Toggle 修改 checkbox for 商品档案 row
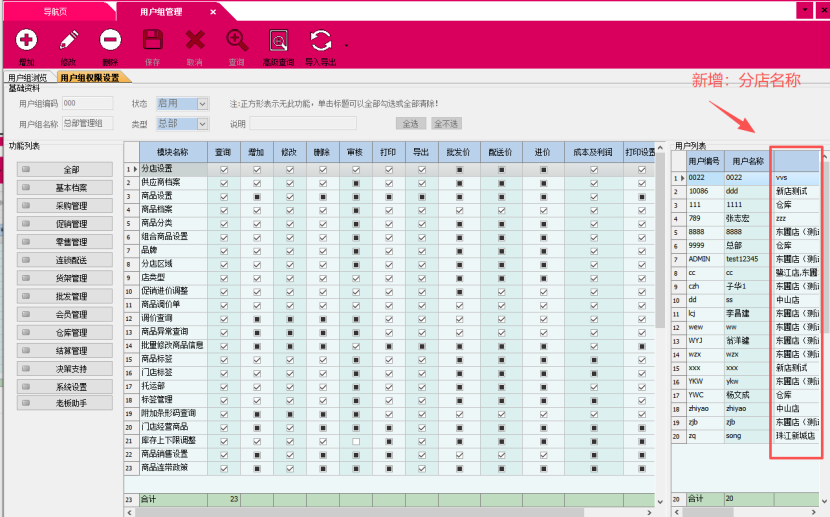This screenshot has height=517, width=830. (x=290, y=210)
